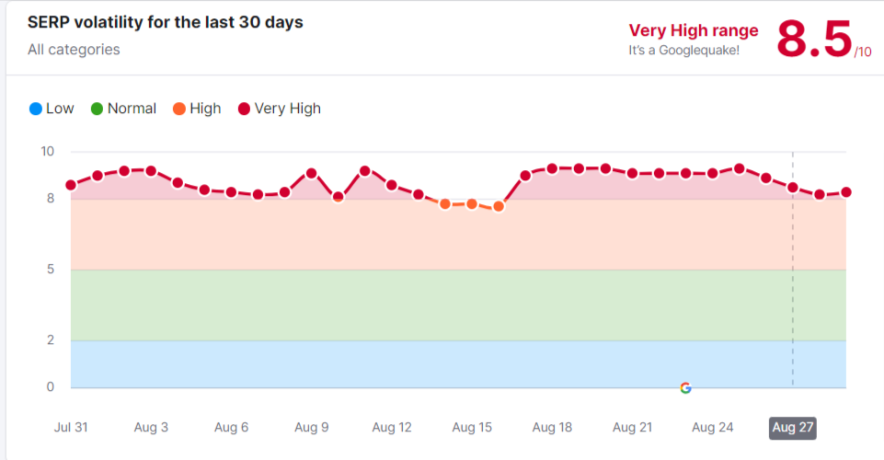
Task: Click the SERP volatility chart title
Action: (165, 22)
